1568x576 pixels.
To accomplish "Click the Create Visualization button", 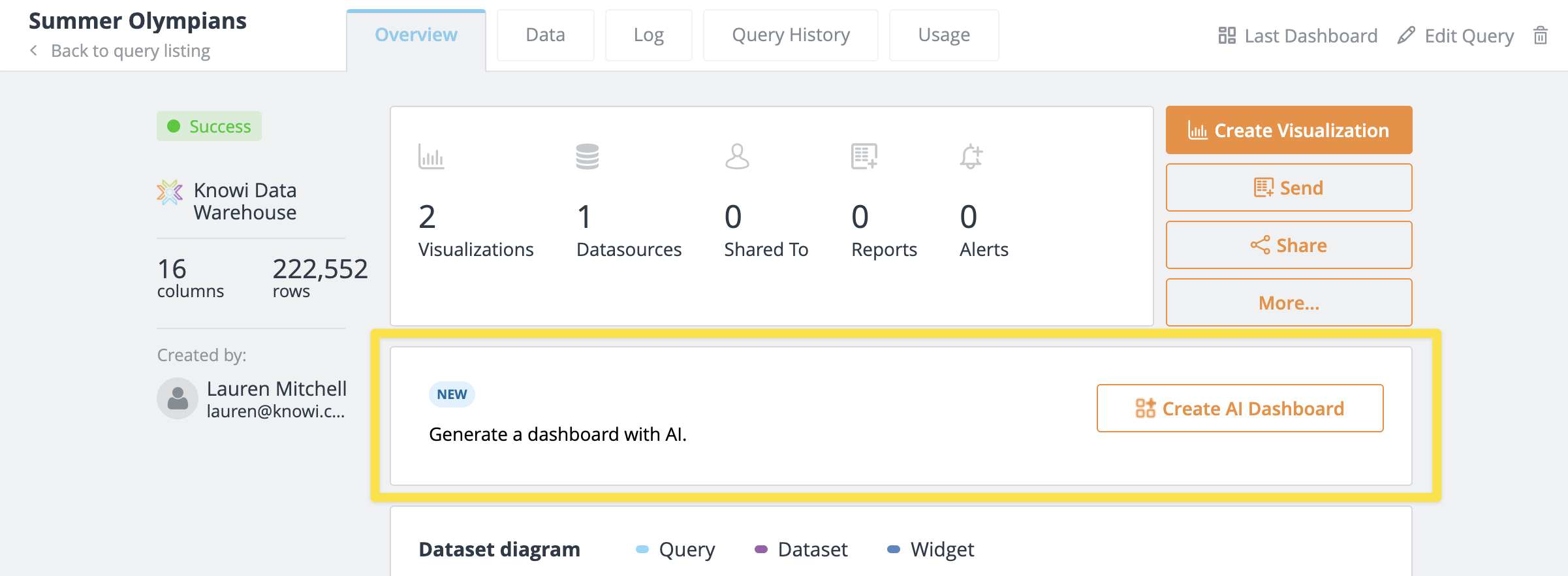I will point(1289,131).
